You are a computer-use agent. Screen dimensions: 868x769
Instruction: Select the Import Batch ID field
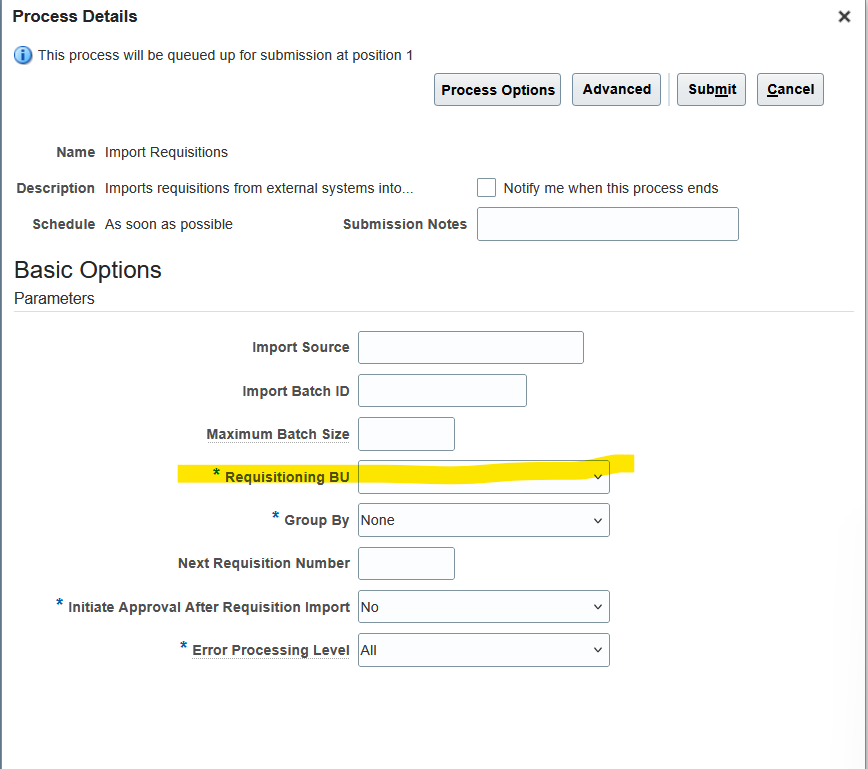[x=442, y=390]
